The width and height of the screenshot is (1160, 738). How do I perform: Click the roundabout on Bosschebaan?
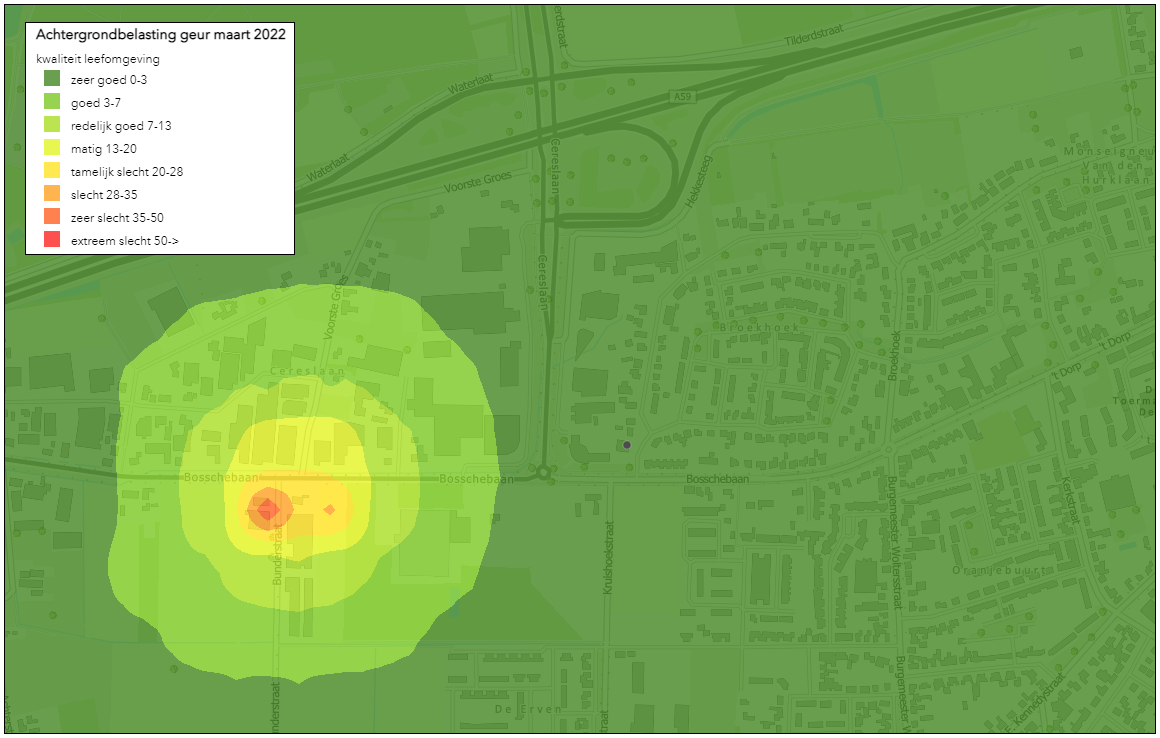point(543,472)
